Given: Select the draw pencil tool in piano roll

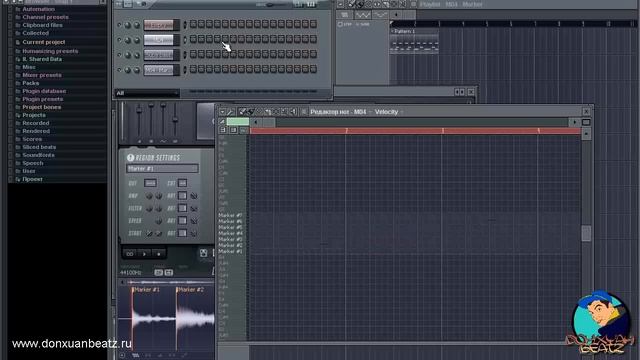Looking at the screenshot, I should click(x=242, y=111).
